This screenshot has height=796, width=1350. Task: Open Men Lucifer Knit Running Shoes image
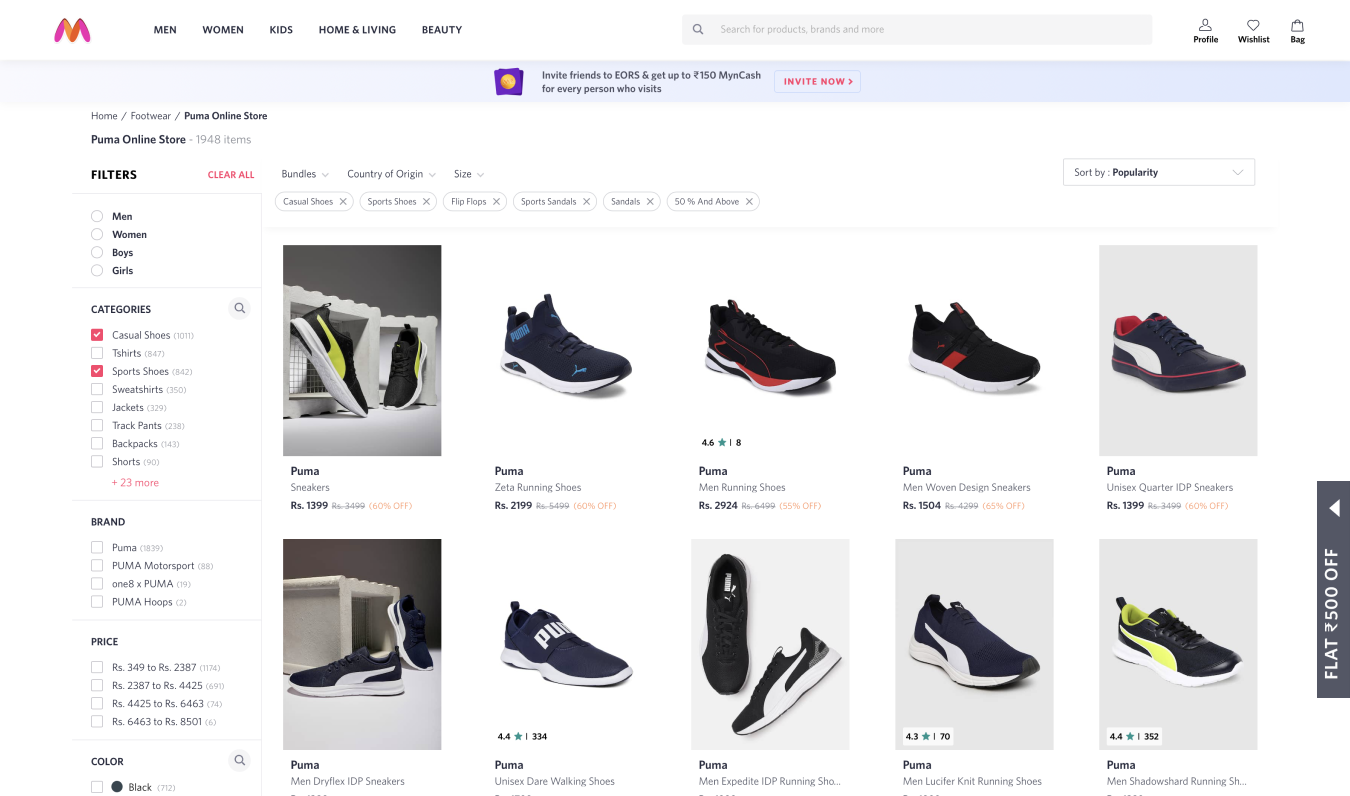coord(974,644)
